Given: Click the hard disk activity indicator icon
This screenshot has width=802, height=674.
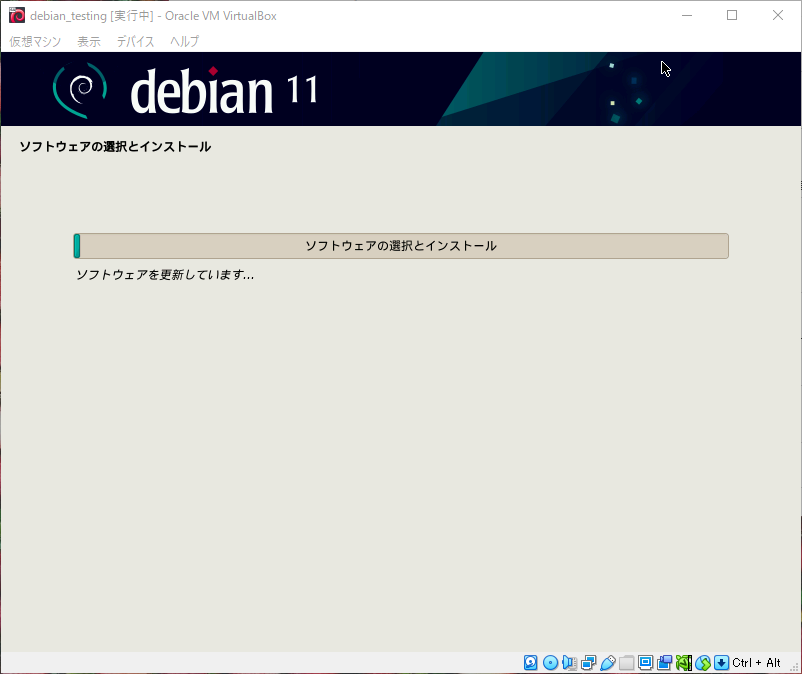Looking at the screenshot, I should 530,663.
